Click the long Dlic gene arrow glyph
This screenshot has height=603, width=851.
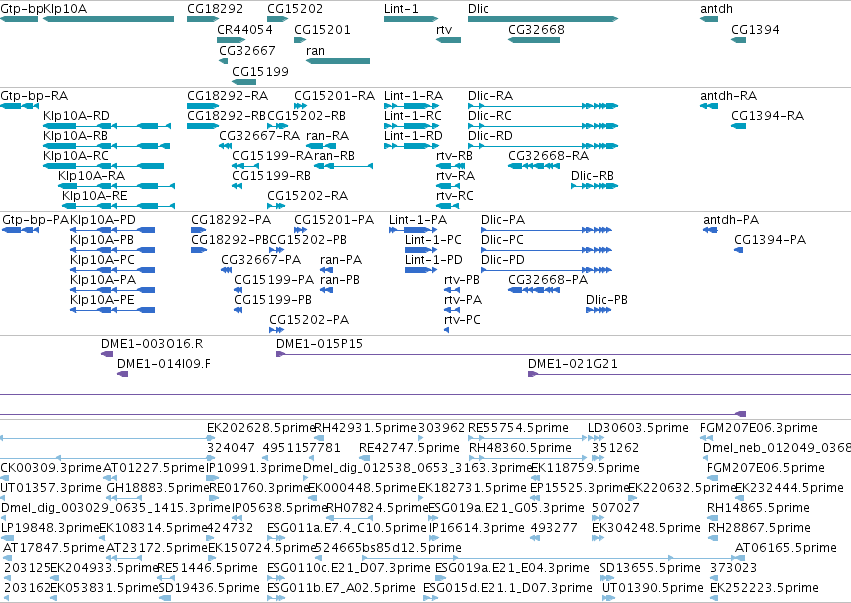(x=543, y=19)
